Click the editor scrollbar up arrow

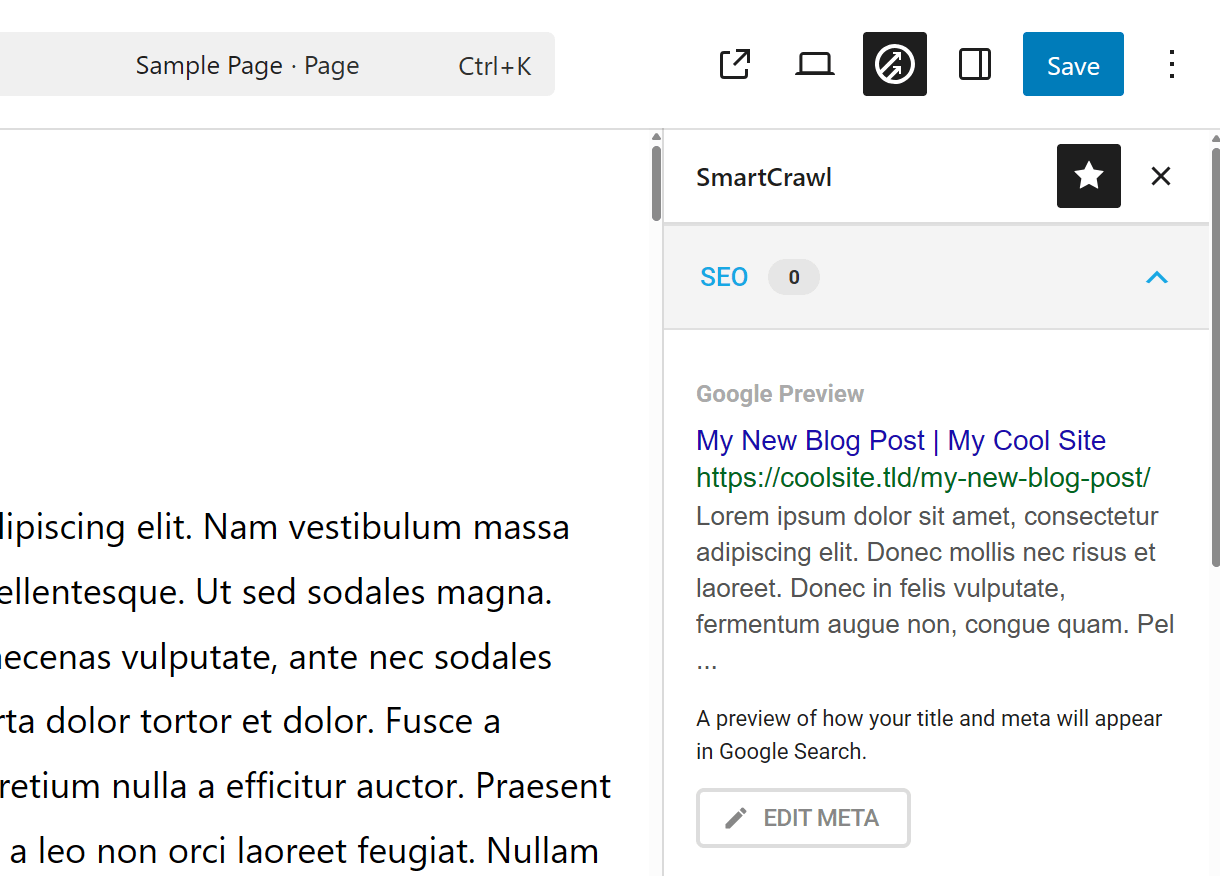[x=656, y=137]
